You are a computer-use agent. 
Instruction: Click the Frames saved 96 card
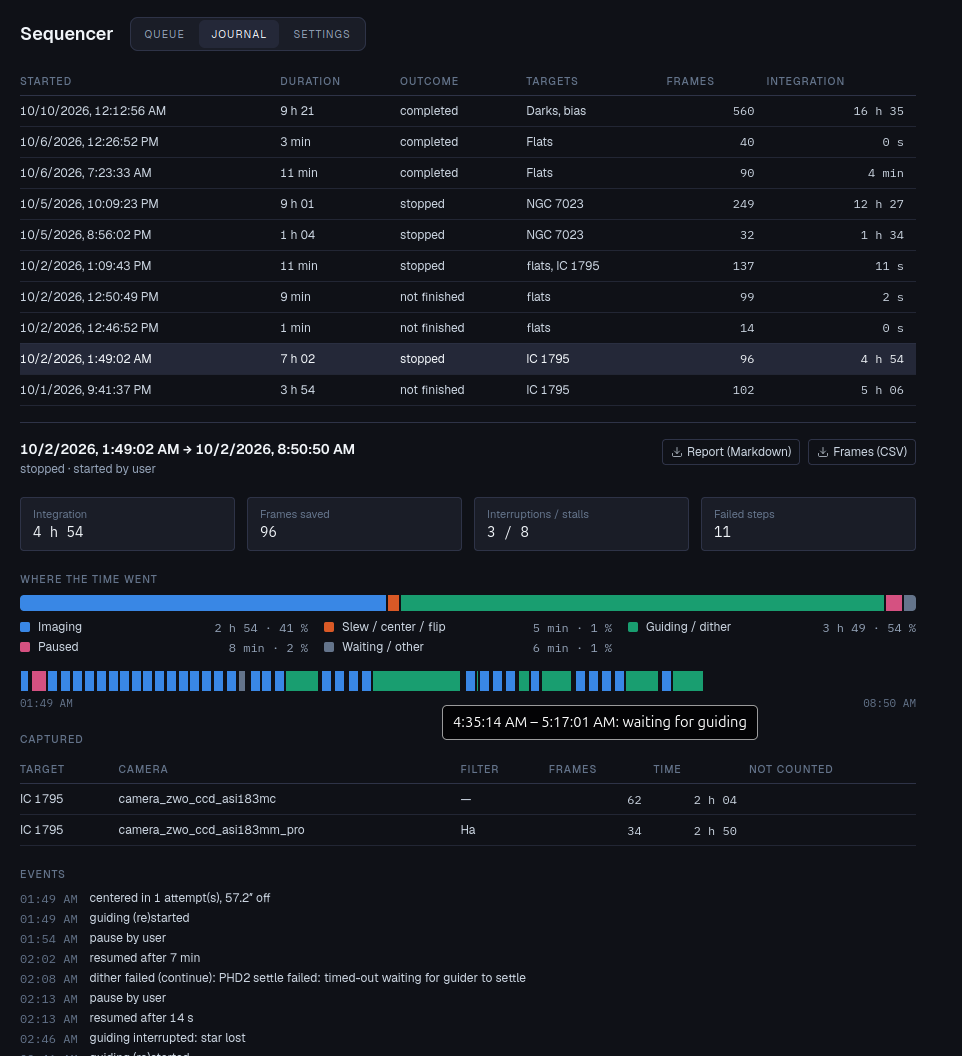coord(354,524)
